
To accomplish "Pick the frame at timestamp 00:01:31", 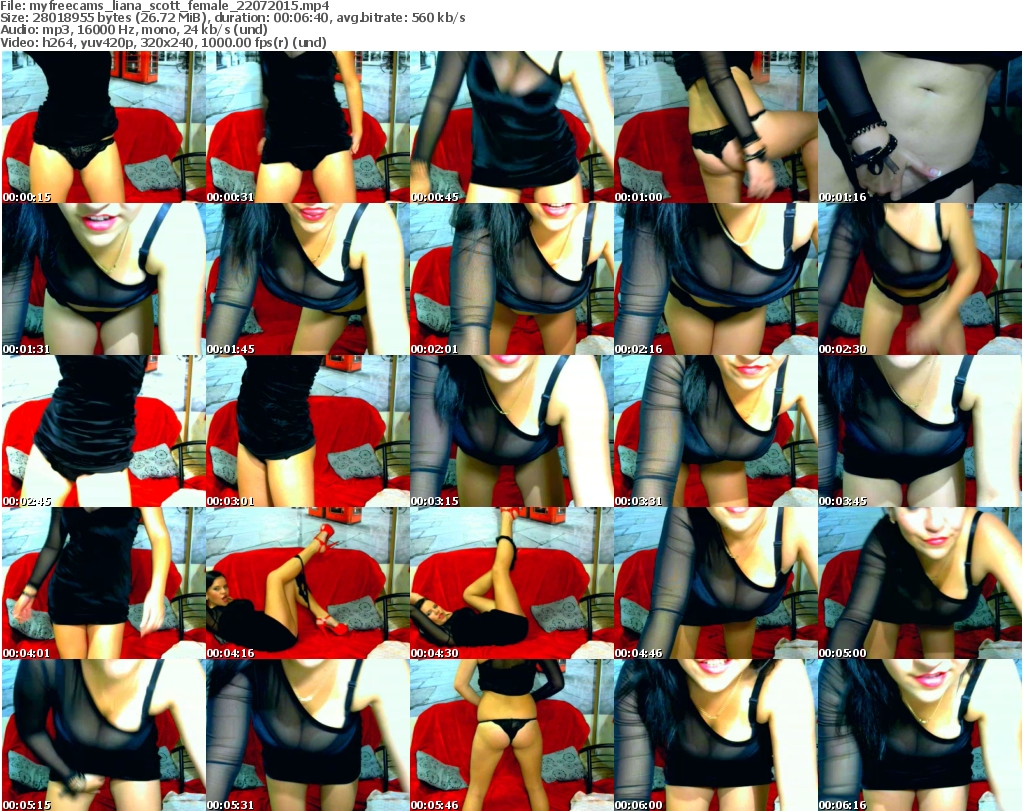I will (x=104, y=279).
